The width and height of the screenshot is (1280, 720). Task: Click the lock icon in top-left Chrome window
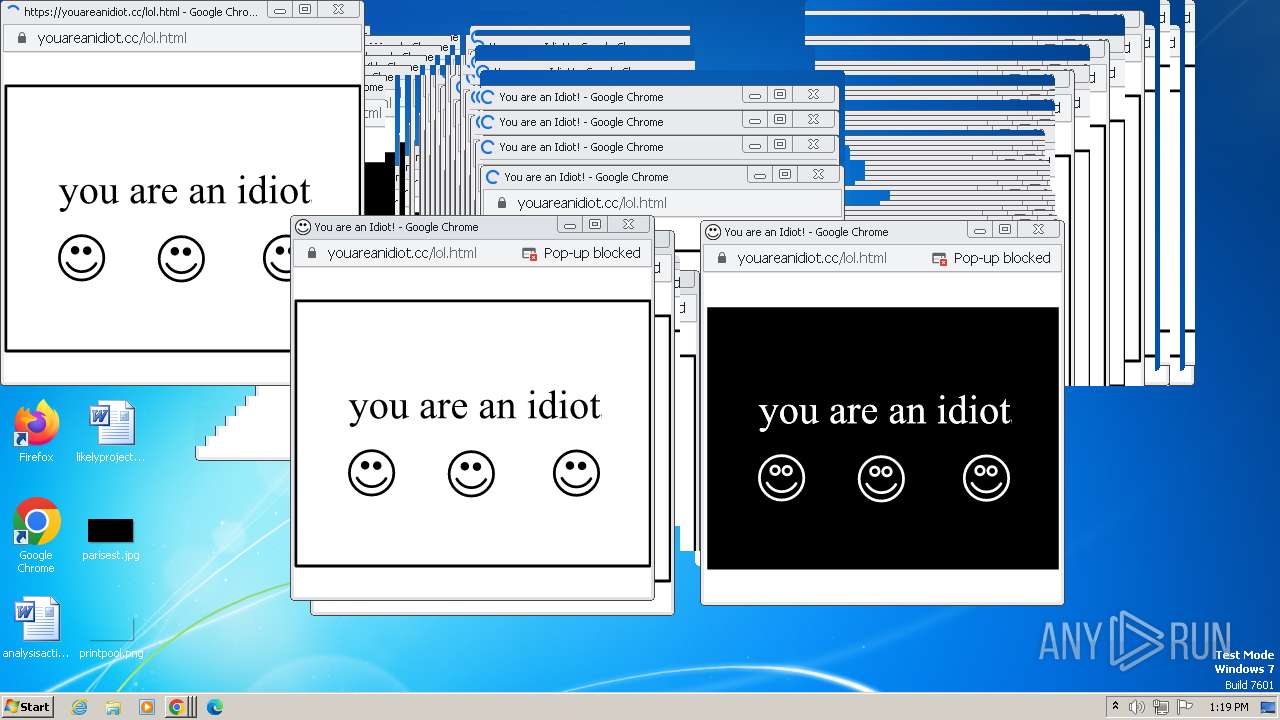21,38
